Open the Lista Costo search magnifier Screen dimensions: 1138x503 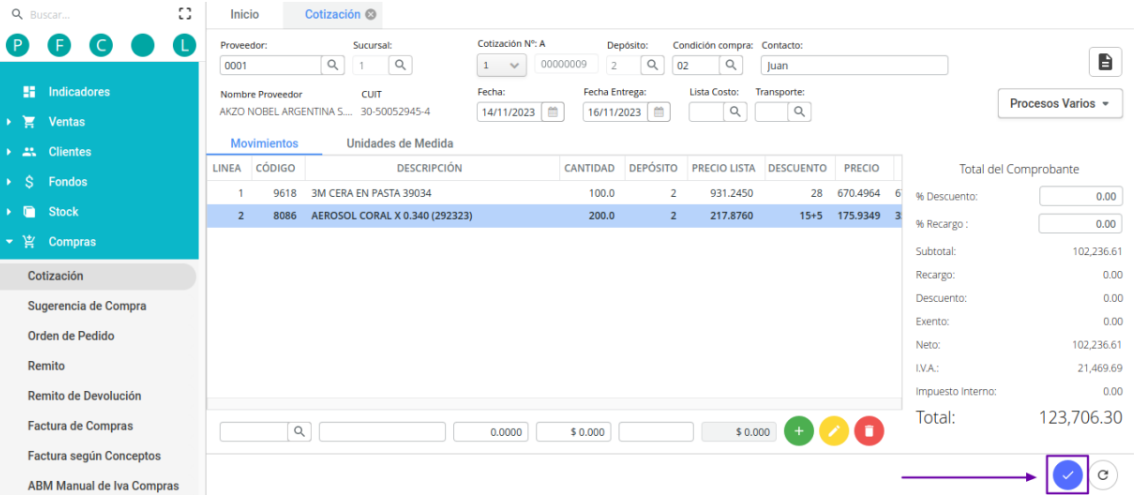coord(735,112)
